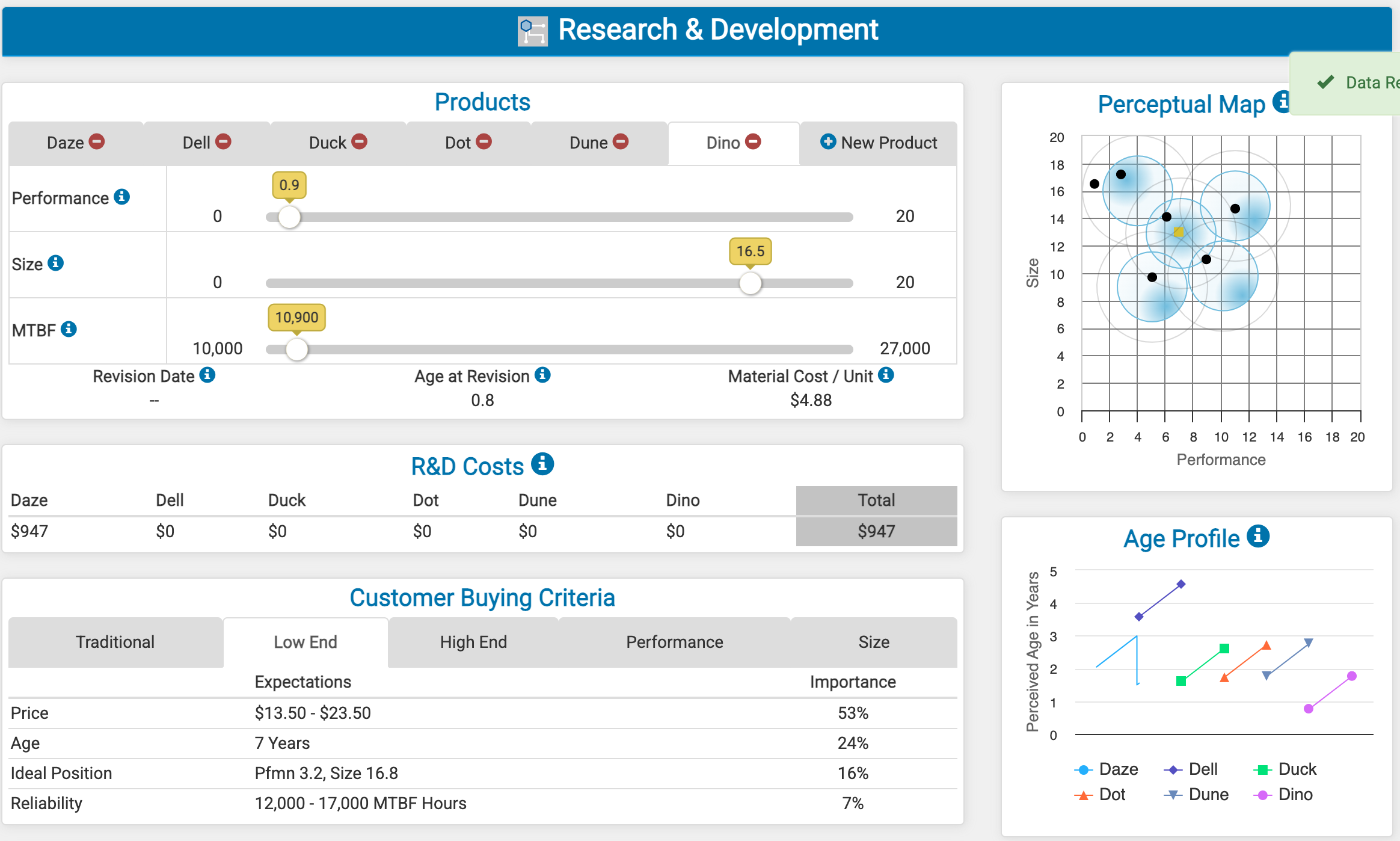The width and height of the screenshot is (1400, 841).
Task: Click the $4.88 material cost value
Action: [811, 400]
